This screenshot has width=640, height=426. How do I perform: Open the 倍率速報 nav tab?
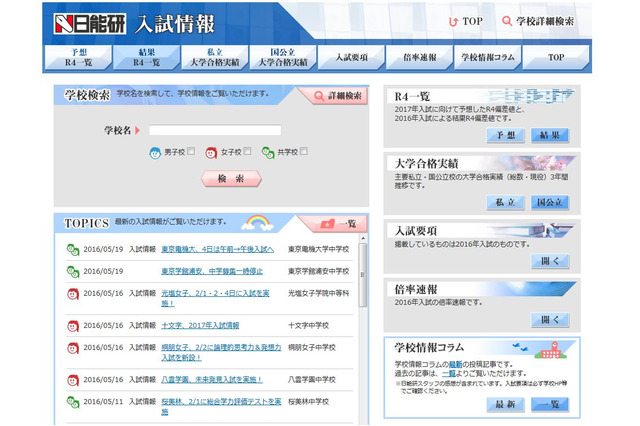pos(419,58)
